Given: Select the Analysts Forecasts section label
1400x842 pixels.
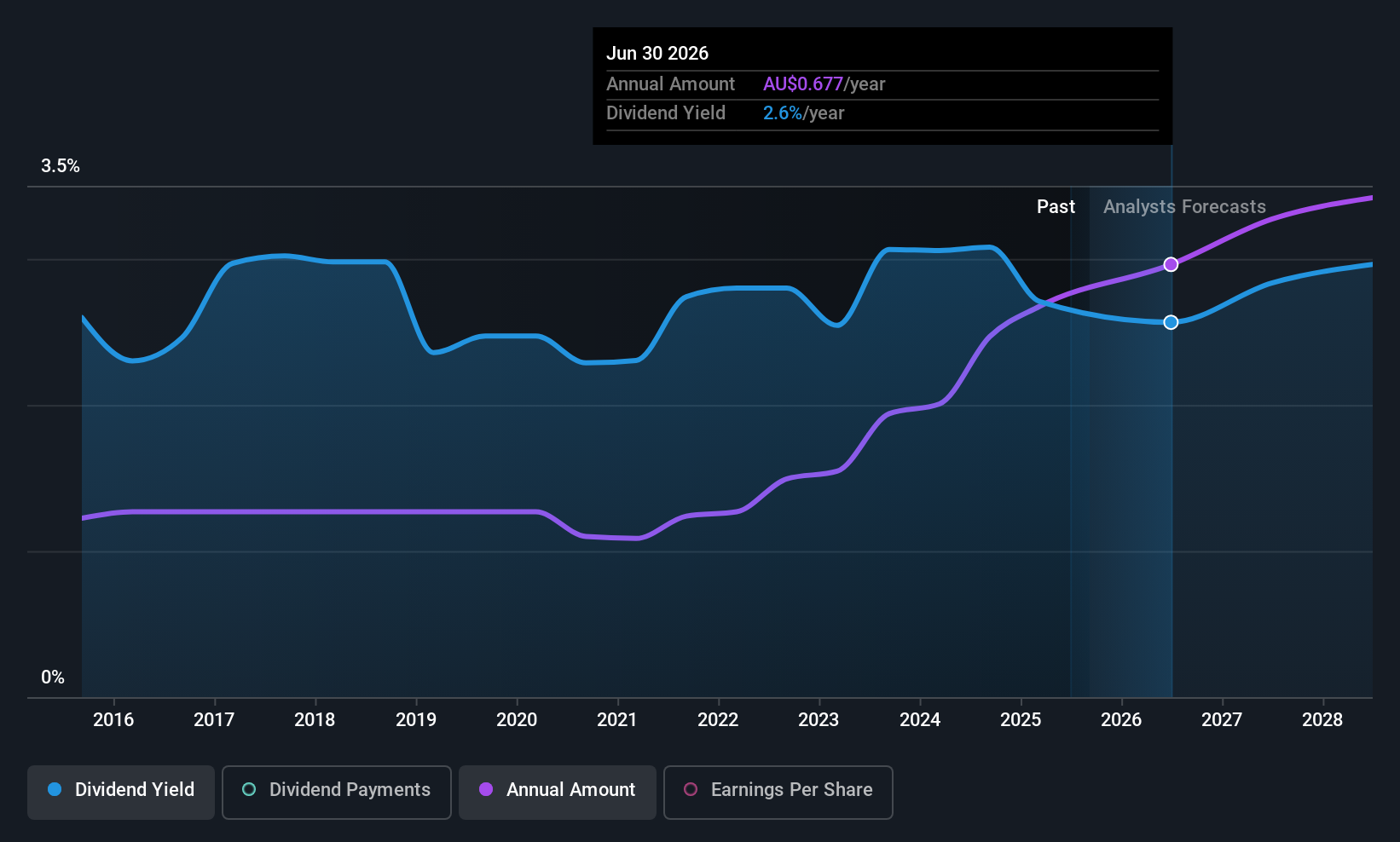Looking at the screenshot, I should [x=1184, y=207].
